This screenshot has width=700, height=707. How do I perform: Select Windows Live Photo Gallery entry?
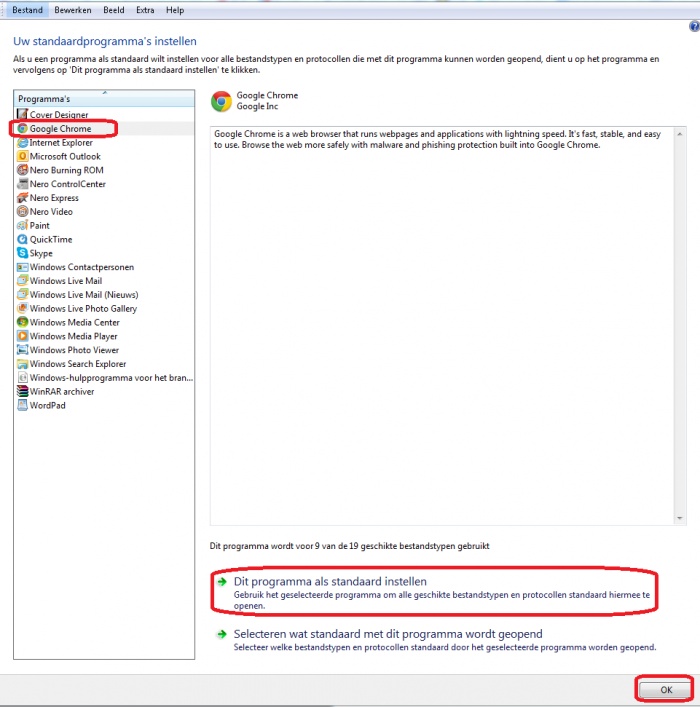[83, 309]
